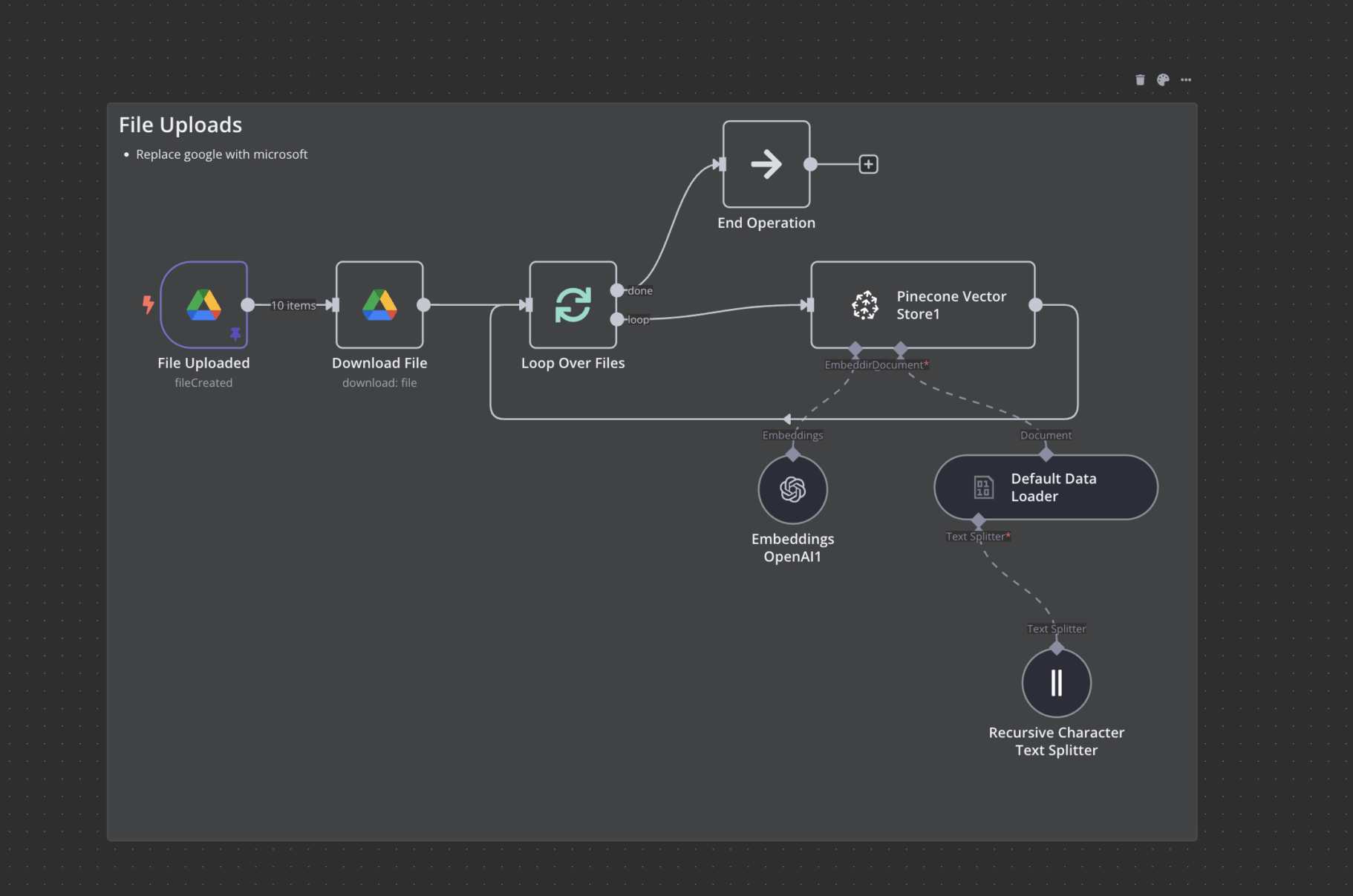Open the Loop Over Files node
The image size is (1353, 896).
click(572, 305)
